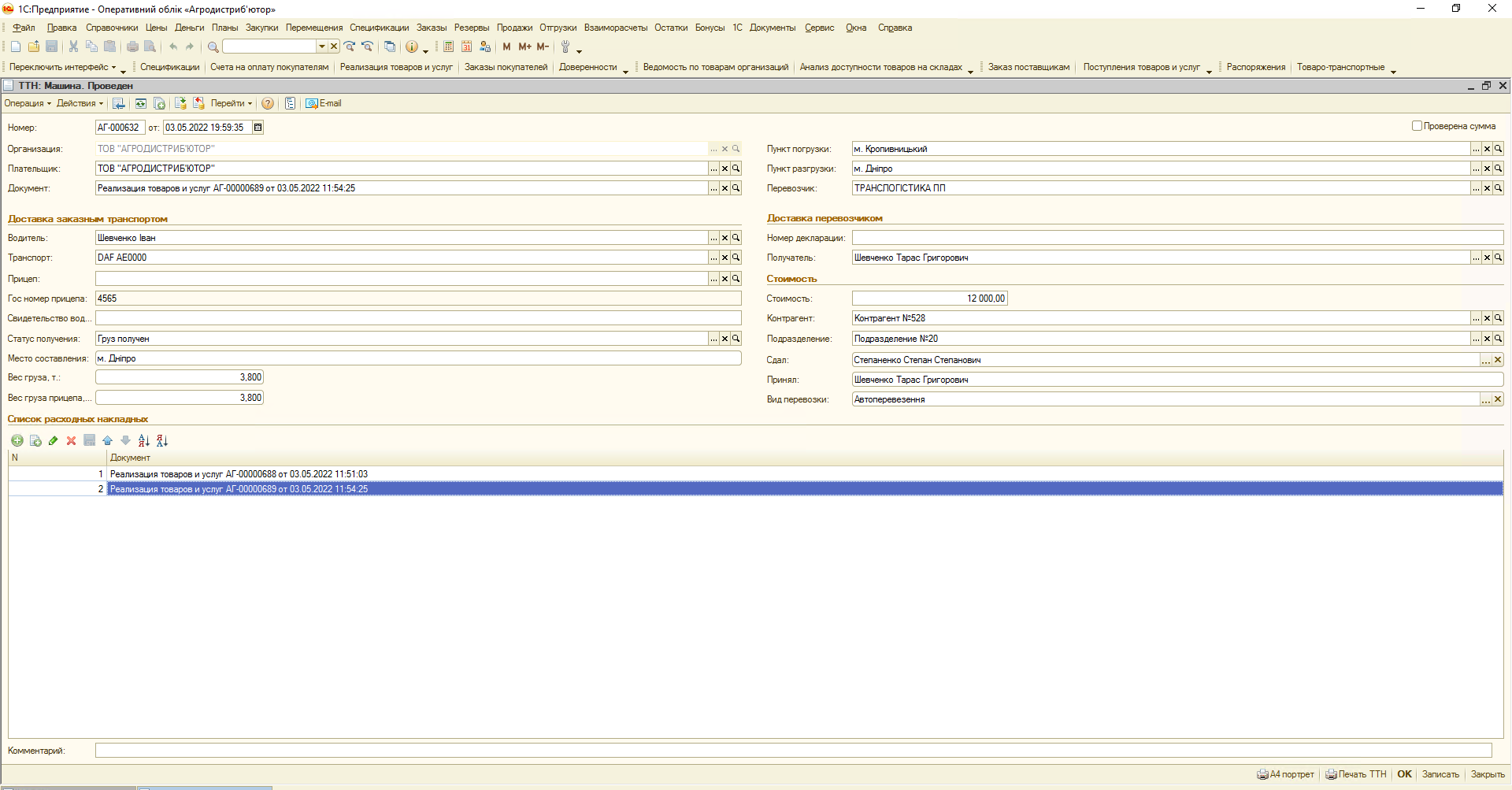Enable the 'Проверена сумма' checkbox
Viewport: 1512px width, 790px height.
[x=1417, y=126]
